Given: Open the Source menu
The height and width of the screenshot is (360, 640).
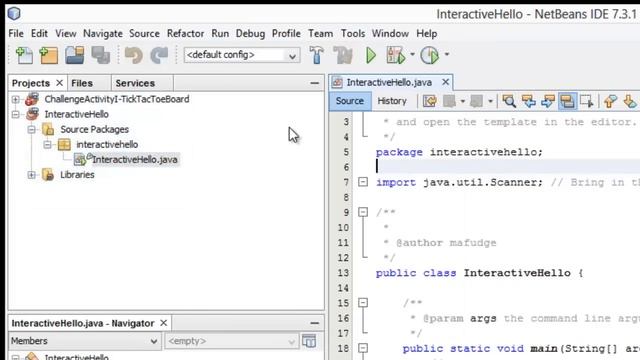Looking at the screenshot, I should 144,33.
